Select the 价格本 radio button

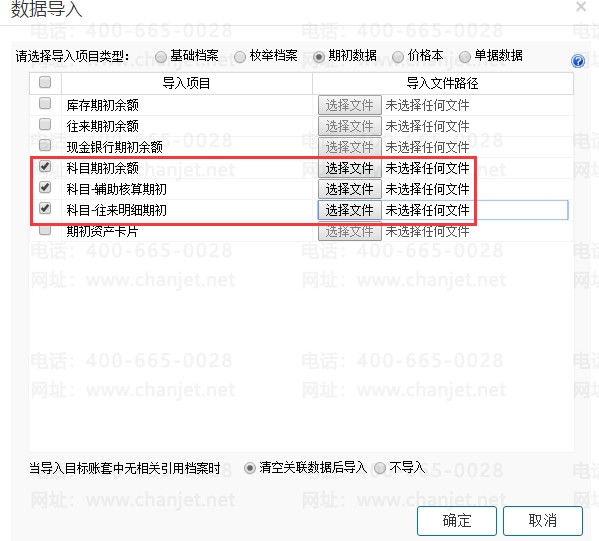pyautogui.click(x=398, y=57)
